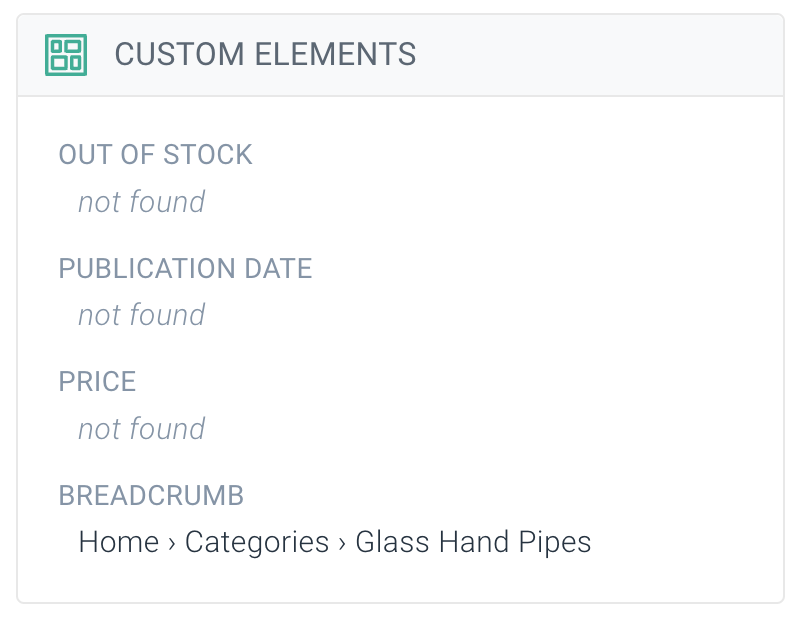Select the not found text under OUT OF STOCK
This screenshot has height=620, width=802.
click(141, 201)
